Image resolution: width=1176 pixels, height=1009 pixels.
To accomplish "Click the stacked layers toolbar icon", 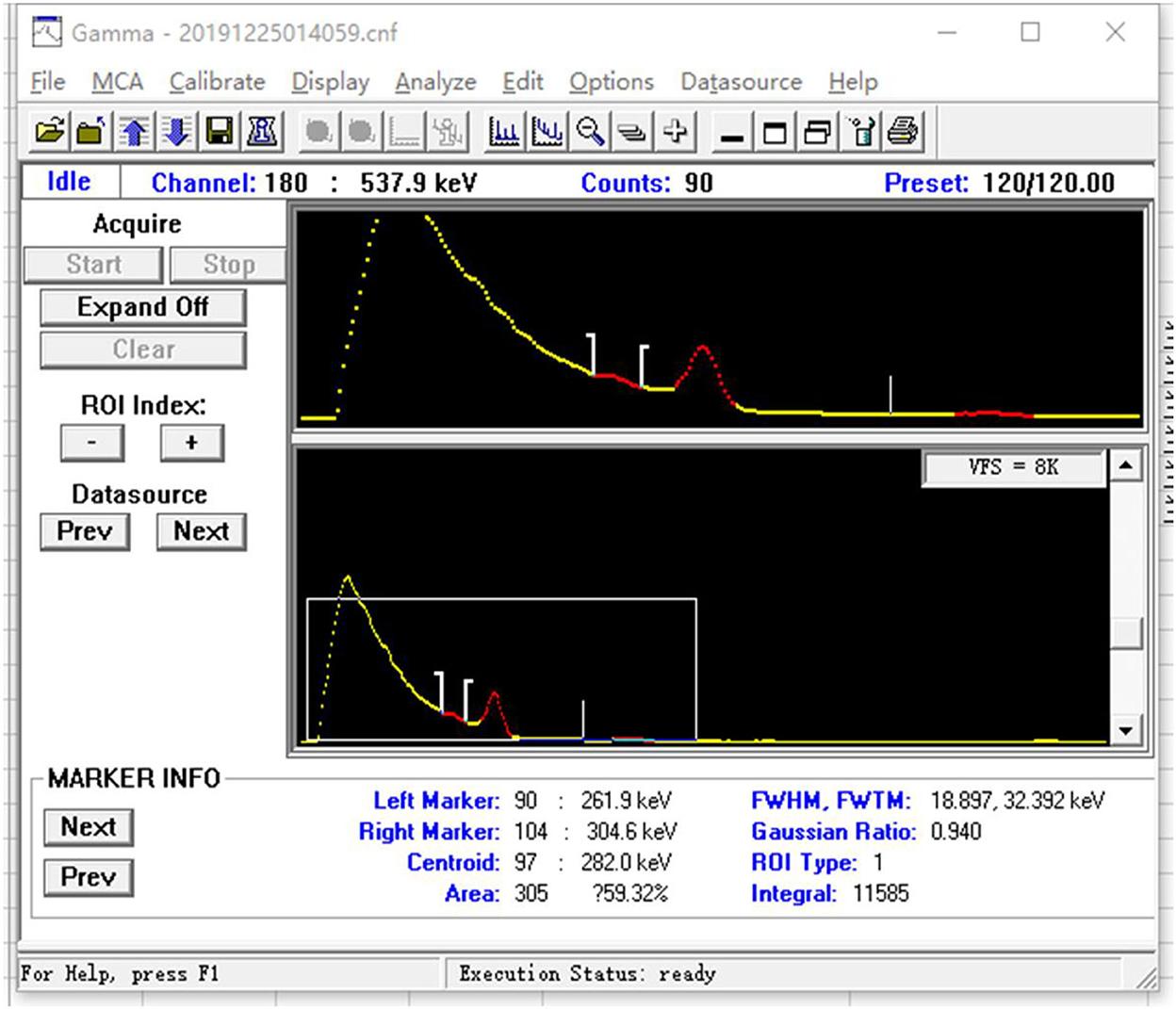I will tap(632, 131).
